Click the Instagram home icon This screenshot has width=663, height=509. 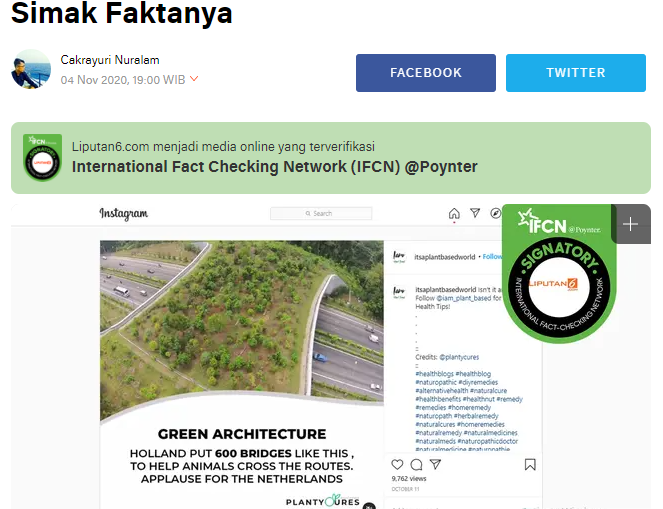pyautogui.click(x=454, y=213)
